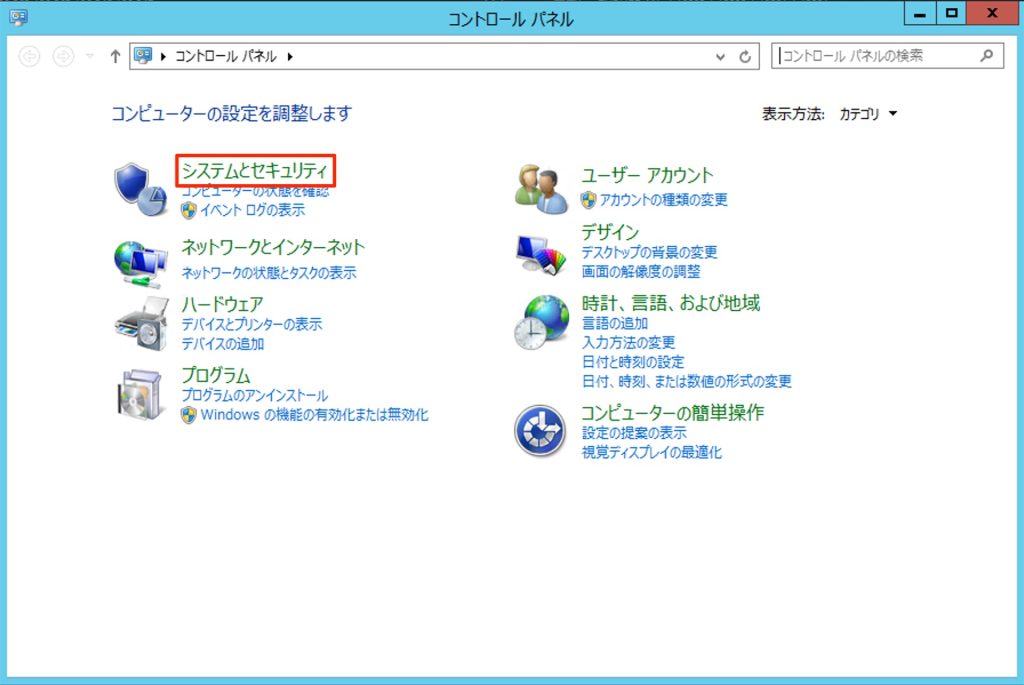This screenshot has width=1024, height=685.
Task: Select 視覚ディスプレイの最適化 link
Action: tap(652, 452)
